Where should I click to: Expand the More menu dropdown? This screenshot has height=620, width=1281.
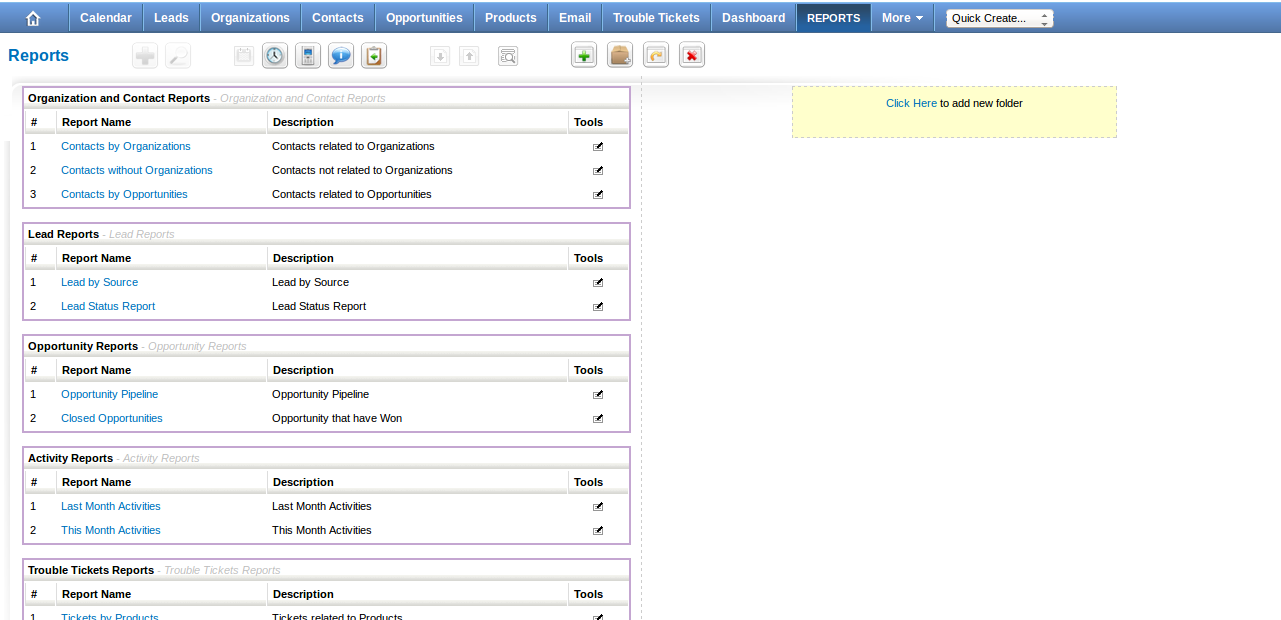902,18
